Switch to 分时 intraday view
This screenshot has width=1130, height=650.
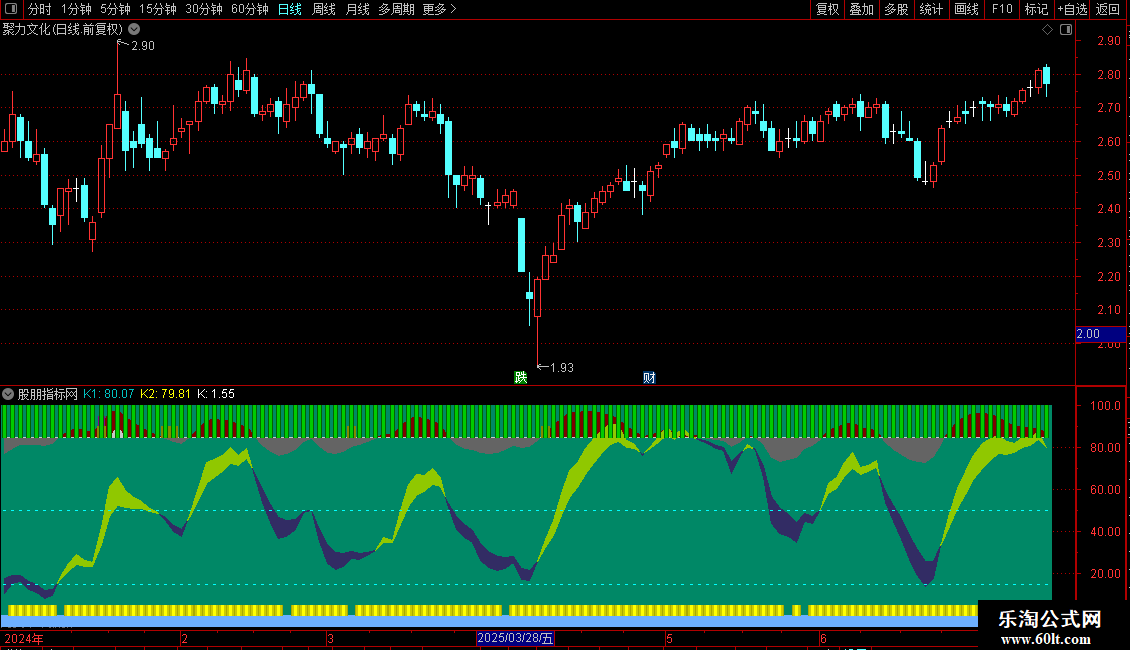click(x=40, y=9)
